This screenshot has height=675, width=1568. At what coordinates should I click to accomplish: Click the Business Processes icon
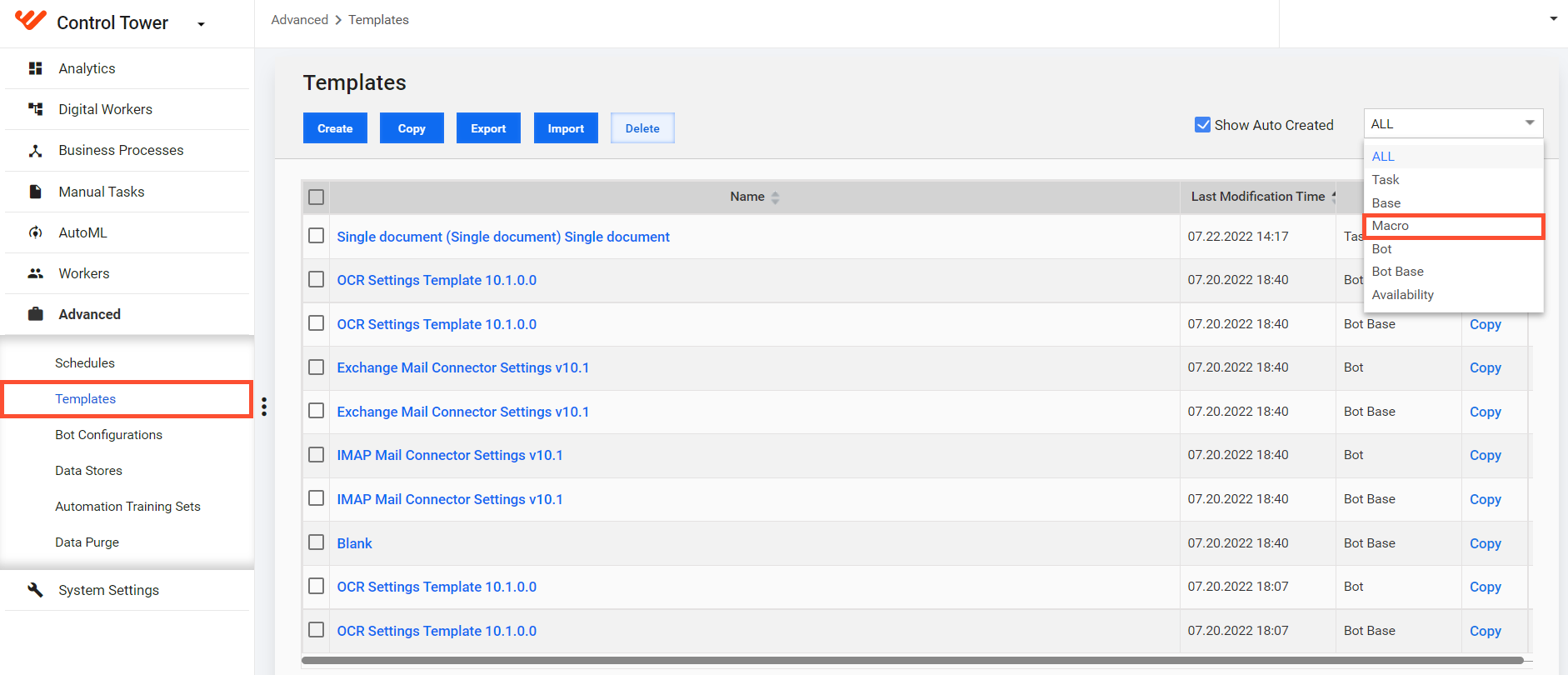pyautogui.click(x=35, y=151)
